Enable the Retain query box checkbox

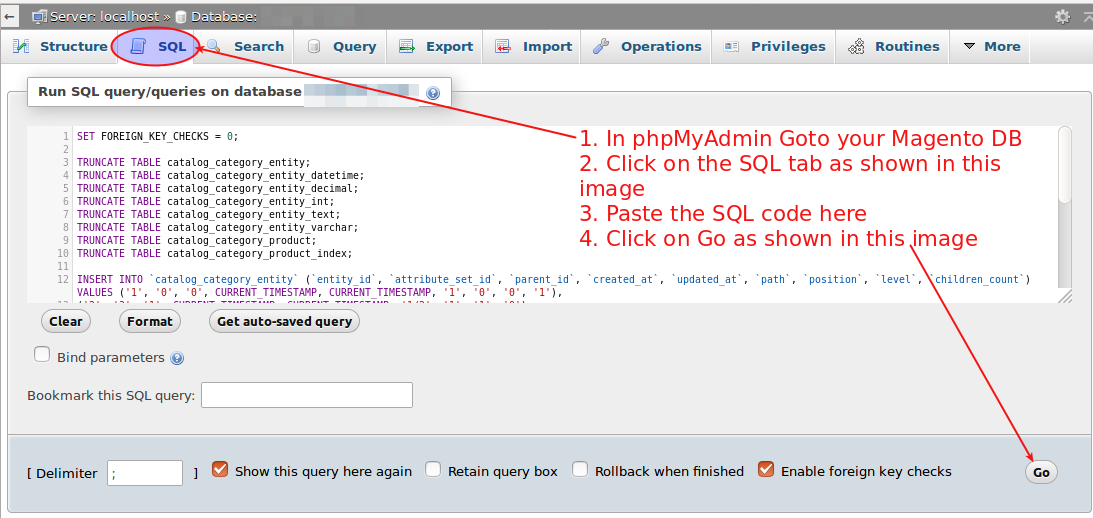pos(433,469)
